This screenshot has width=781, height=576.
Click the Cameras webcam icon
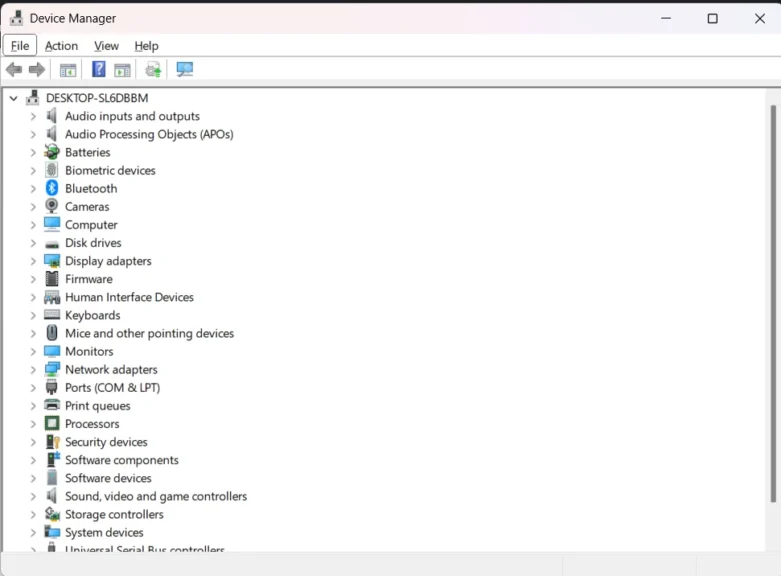point(52,206)
